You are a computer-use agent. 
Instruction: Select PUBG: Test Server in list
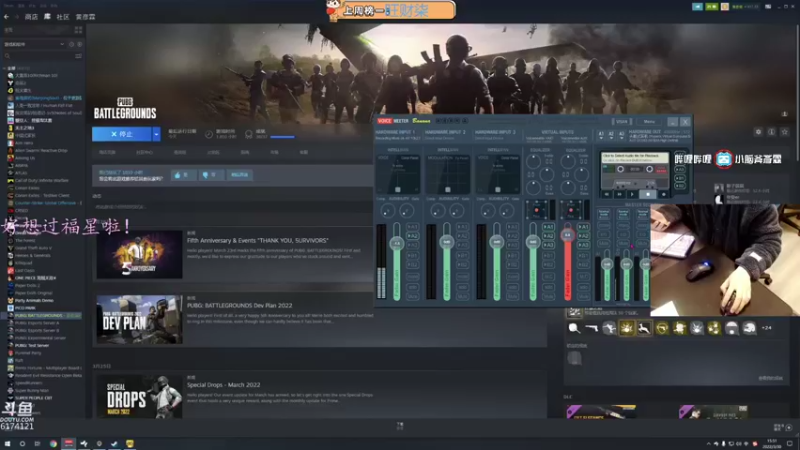click(x=32, y=345)
